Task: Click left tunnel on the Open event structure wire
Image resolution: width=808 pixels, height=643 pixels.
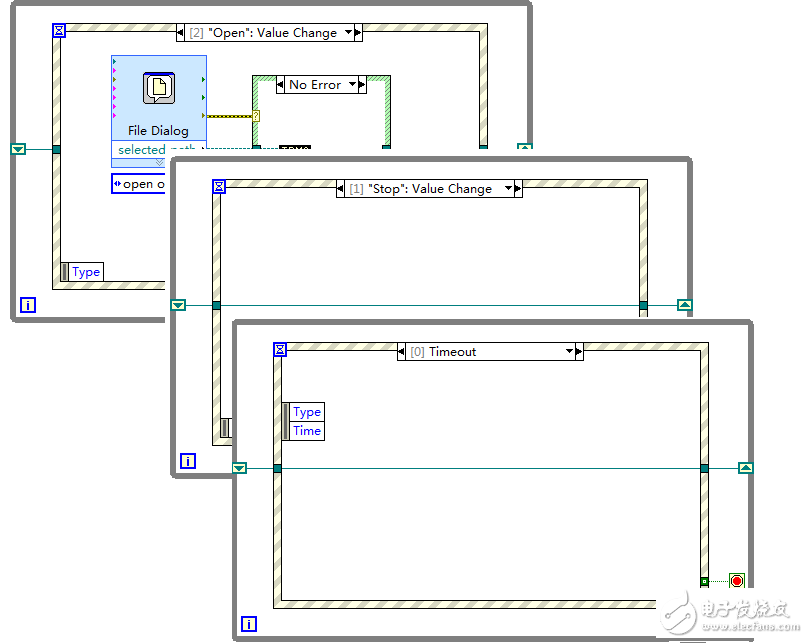Action: (57, 149)
